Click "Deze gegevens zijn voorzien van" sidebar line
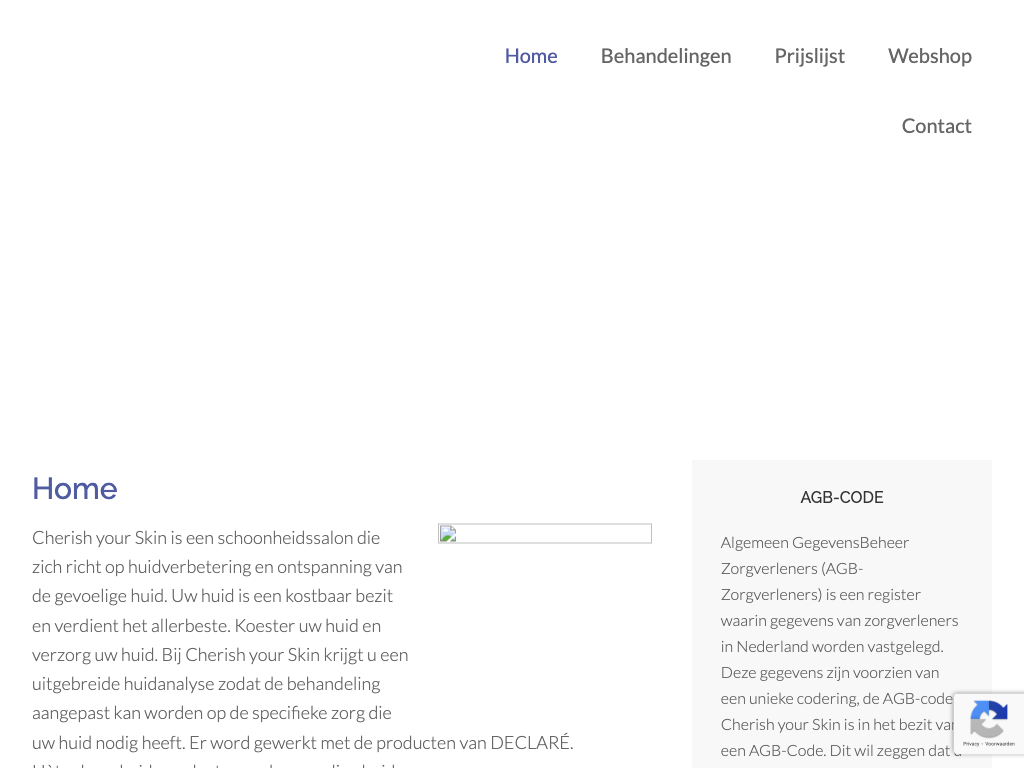1024x768 pixels. [x=829, y=672]
